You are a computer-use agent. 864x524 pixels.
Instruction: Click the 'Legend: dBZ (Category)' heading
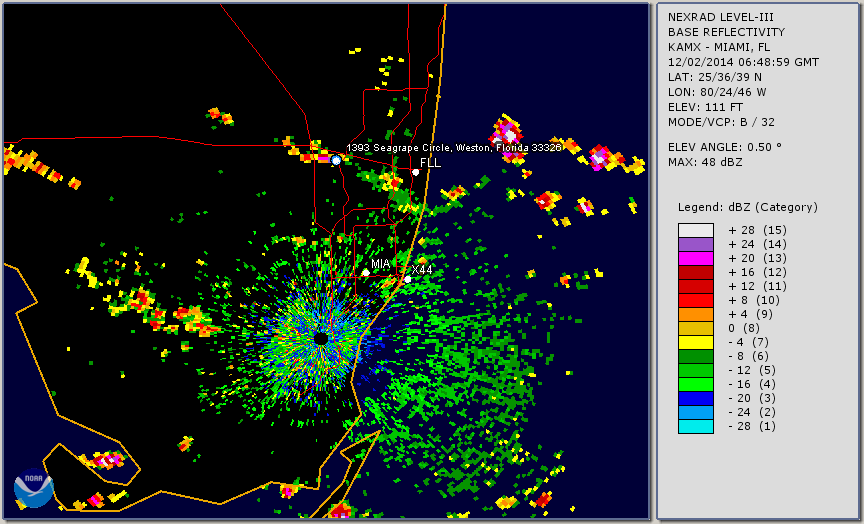[x=748, y=207]
